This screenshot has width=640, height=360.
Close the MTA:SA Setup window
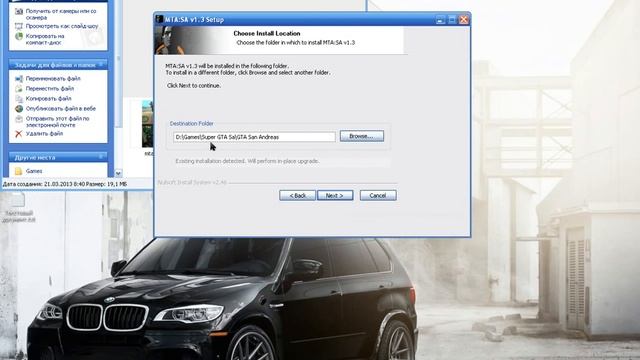pyautogui.click(x=464, y=20)
